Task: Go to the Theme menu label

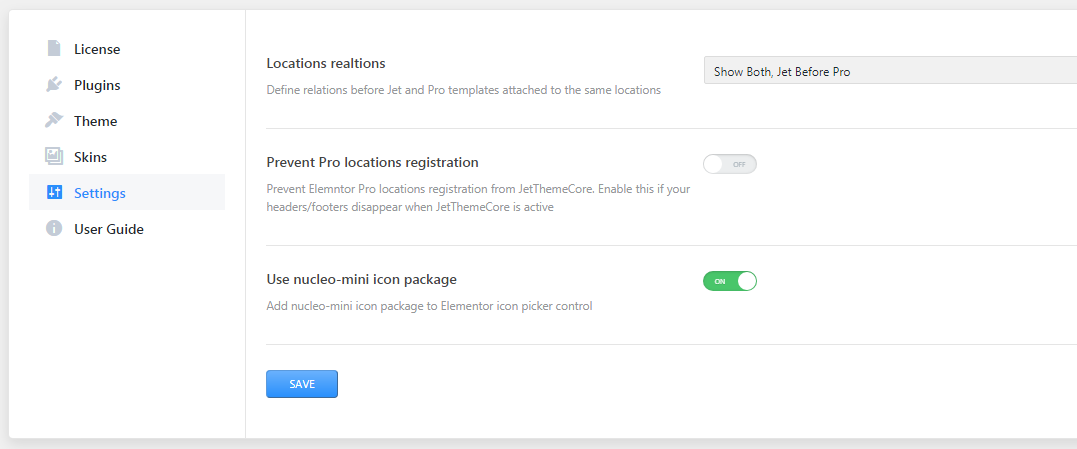Action: [x=95, y=121]
